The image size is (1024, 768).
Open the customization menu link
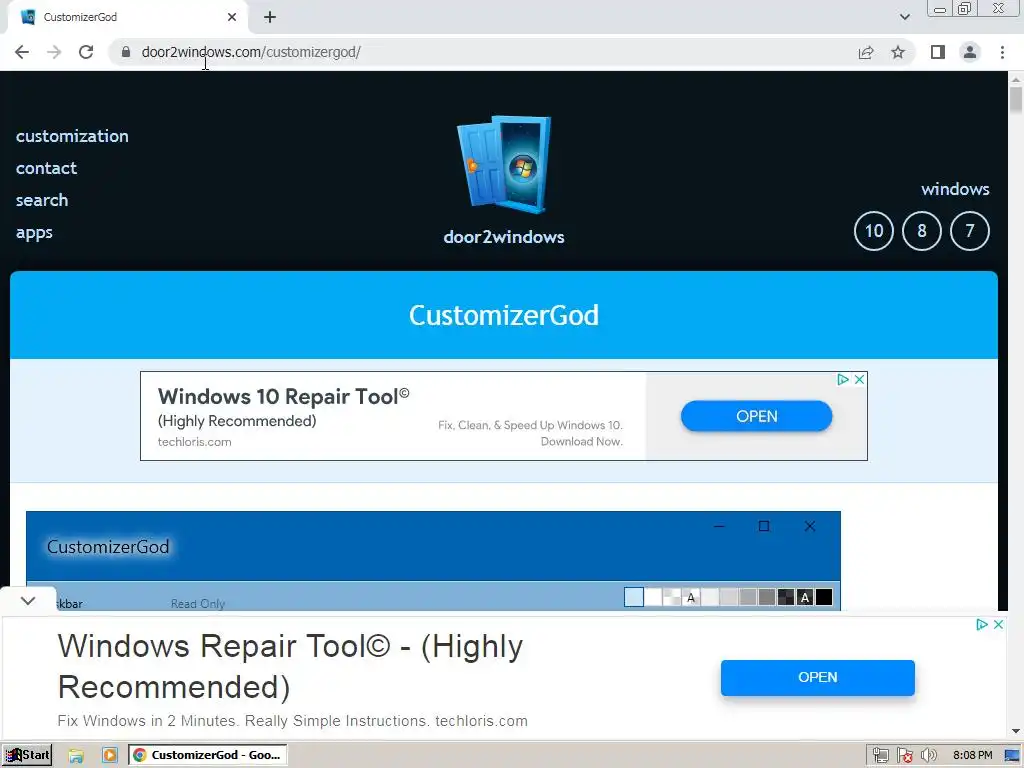(72, 136)
